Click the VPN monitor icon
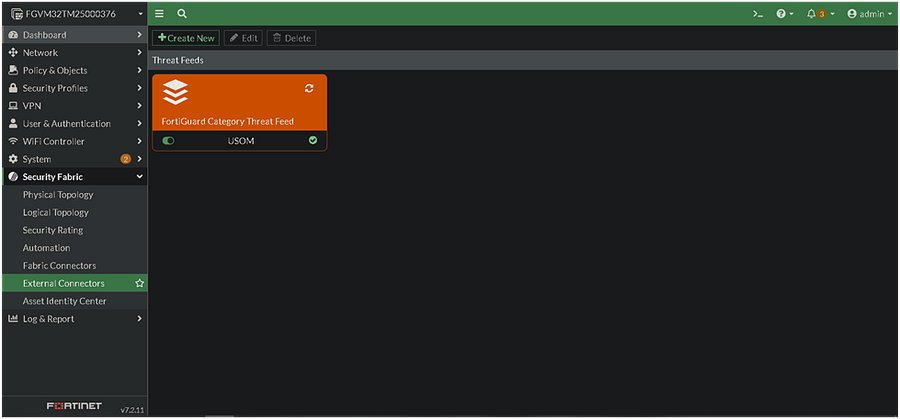This screenshot has height=419, width=900. [x=13, y=106]
